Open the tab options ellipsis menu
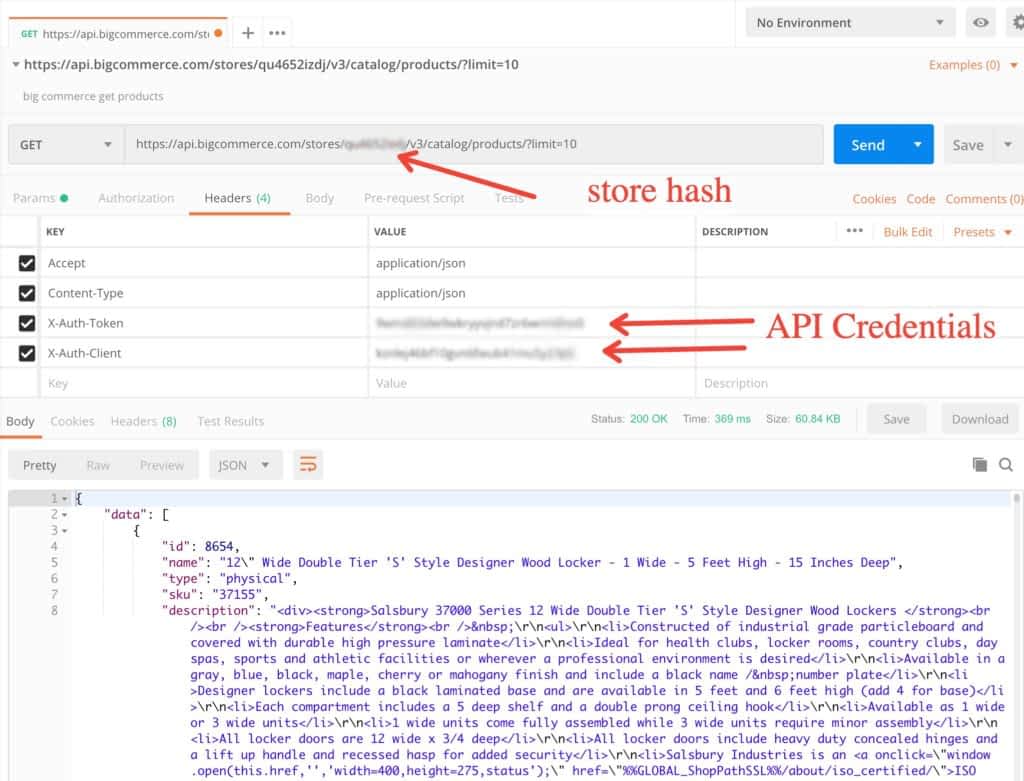The image size is (1024, 781). (x=277, y=33)
